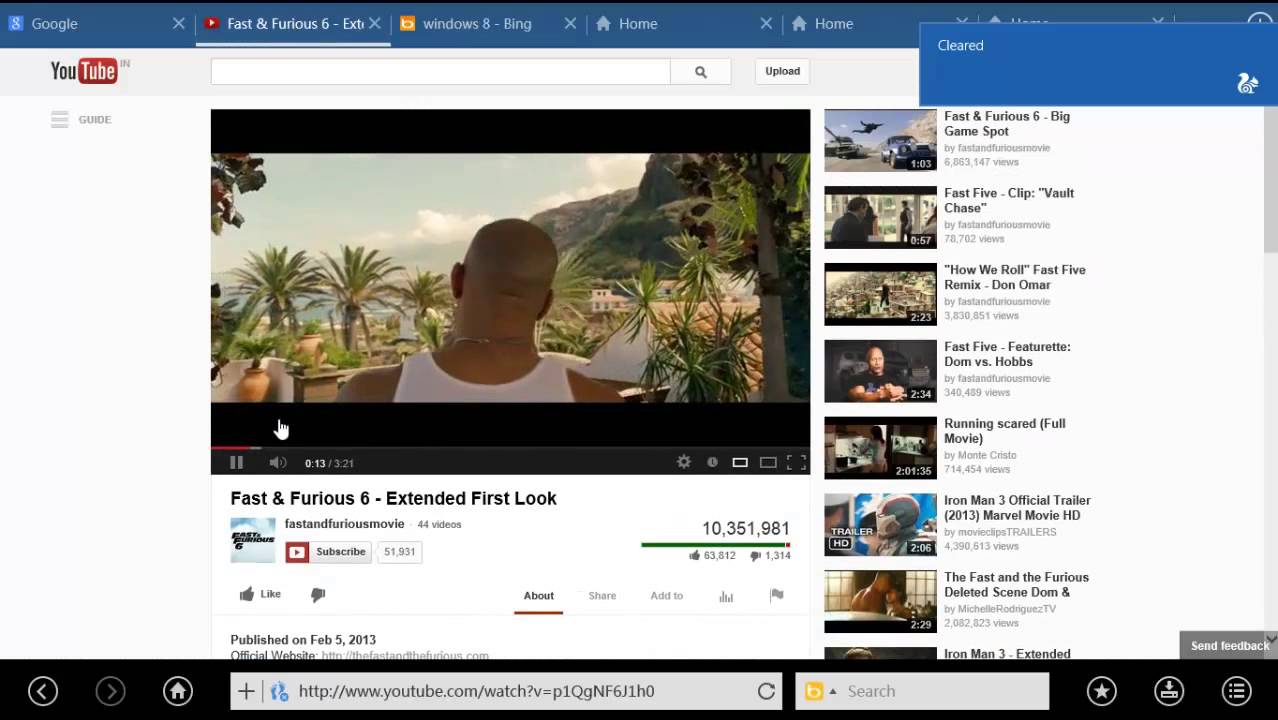1278x720 pixels.
Task: Switch to the Google tab
Action: (54, 23)
